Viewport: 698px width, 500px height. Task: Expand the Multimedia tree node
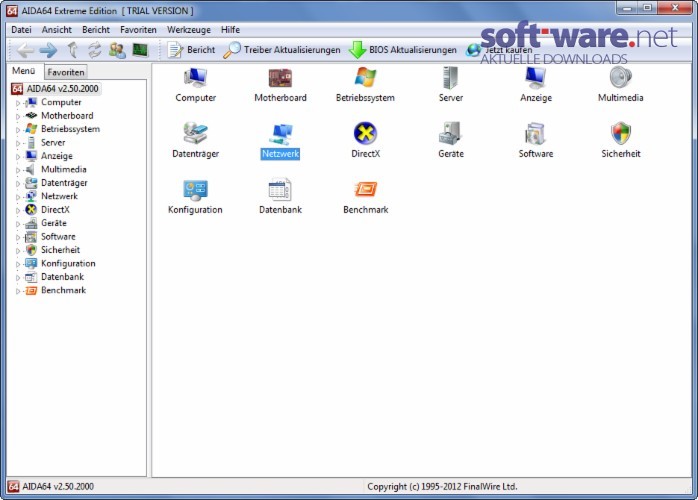[x=18, y=170]
